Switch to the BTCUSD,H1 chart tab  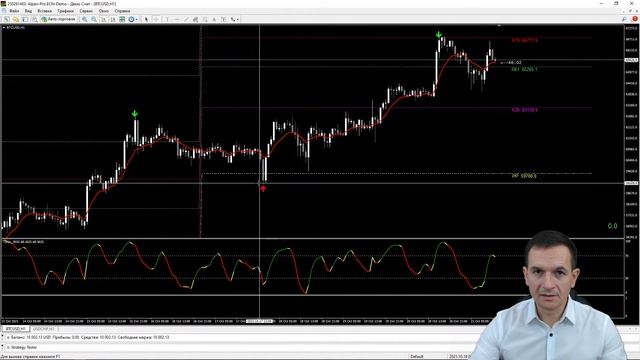16,329
